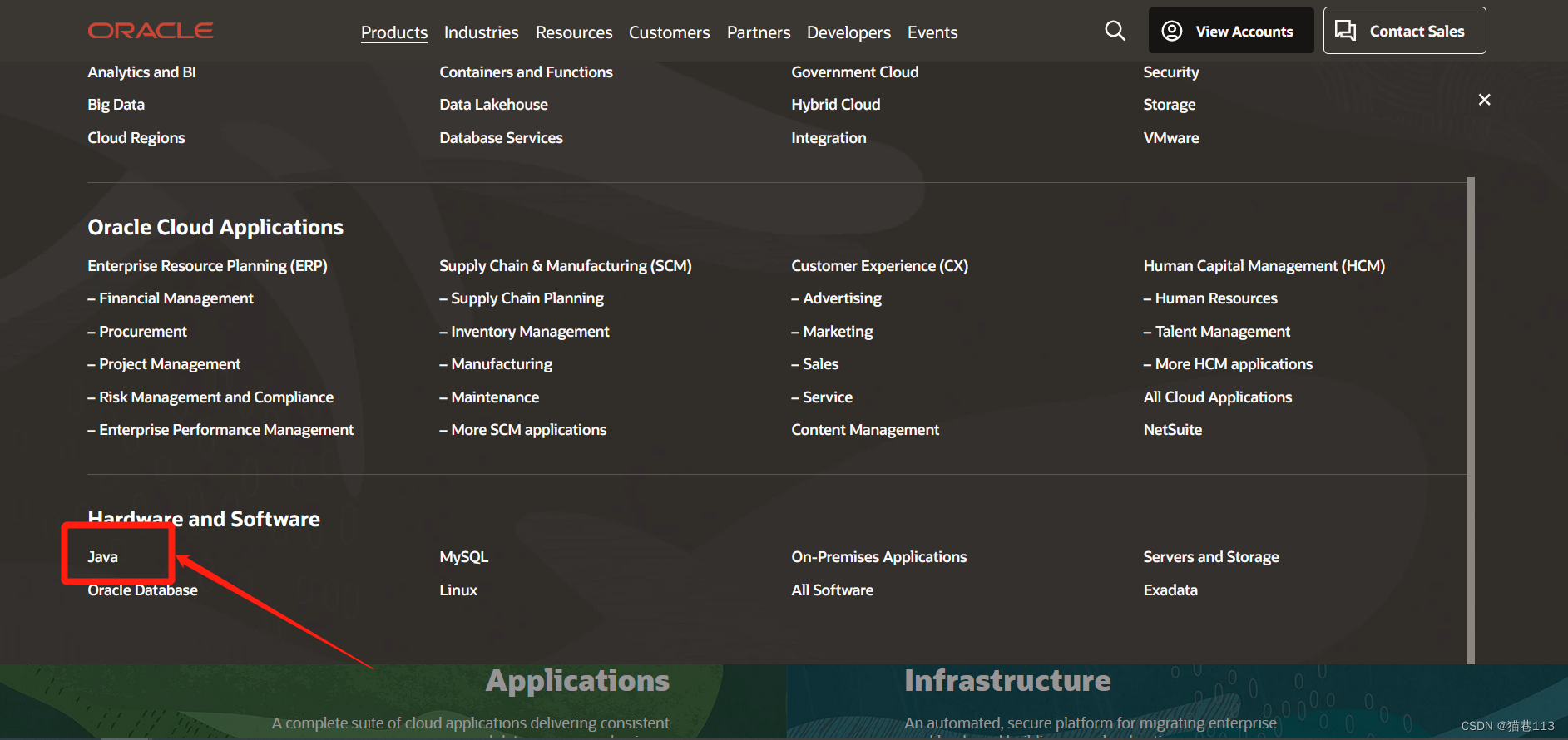Open the Integration link
Image resolution: width=1568 pixels, height=740 pixels.
(829, 138)
